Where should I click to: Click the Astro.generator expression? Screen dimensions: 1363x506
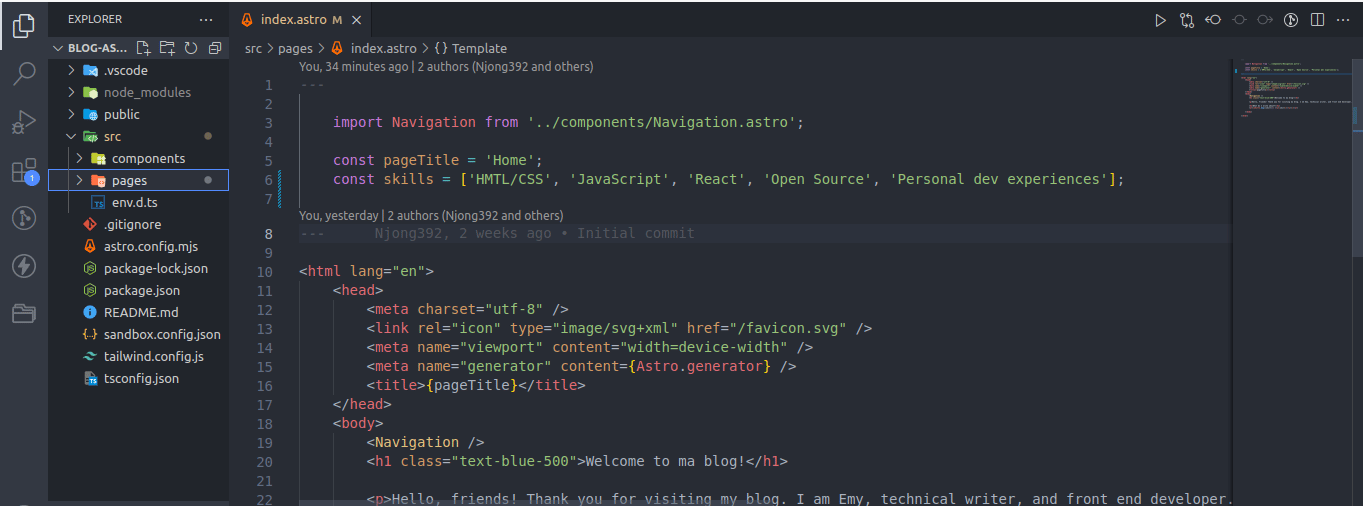[700, 366]
